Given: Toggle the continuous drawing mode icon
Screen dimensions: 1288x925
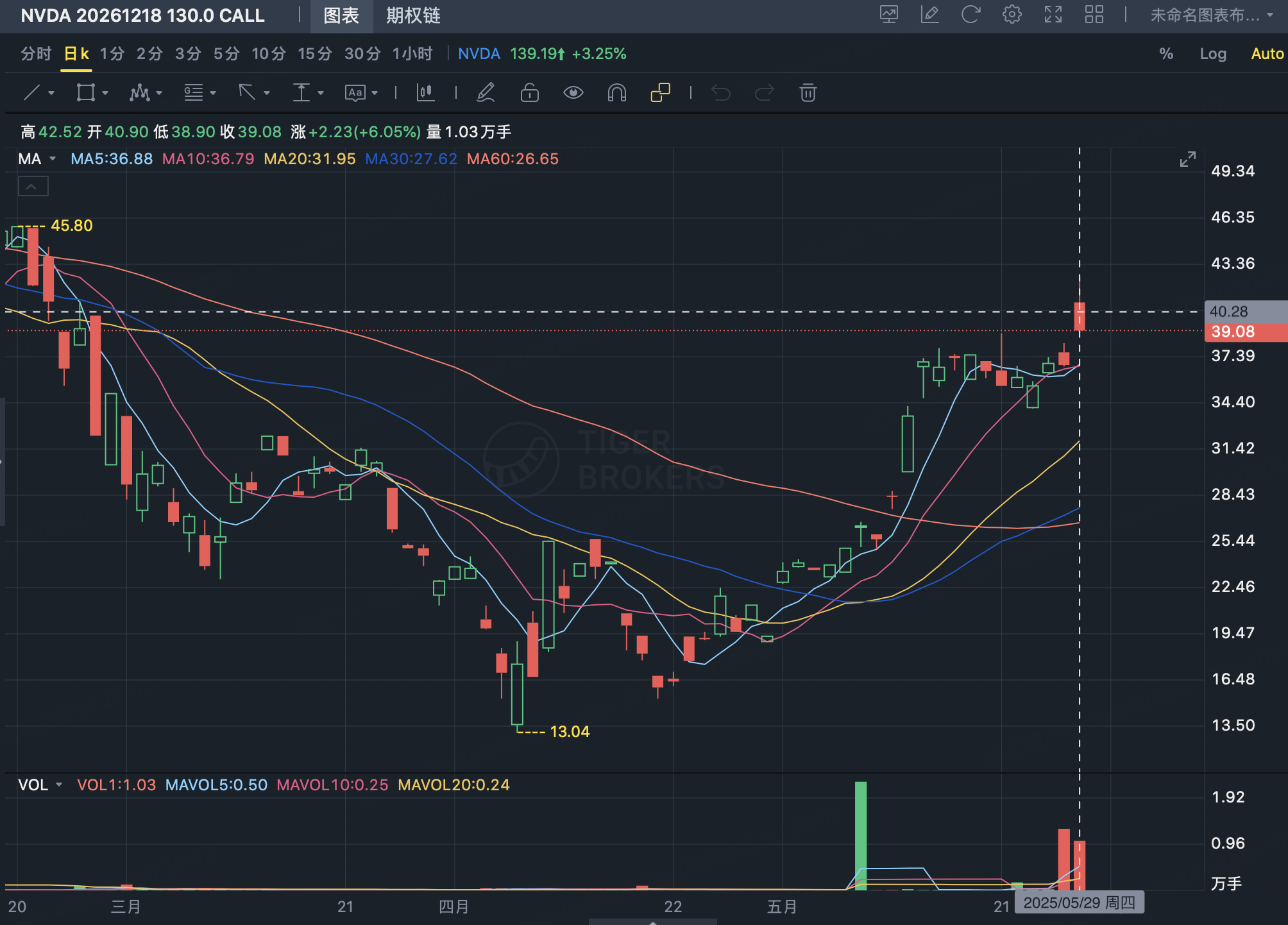Looking at the screenshot, I should tap(660, 93).
